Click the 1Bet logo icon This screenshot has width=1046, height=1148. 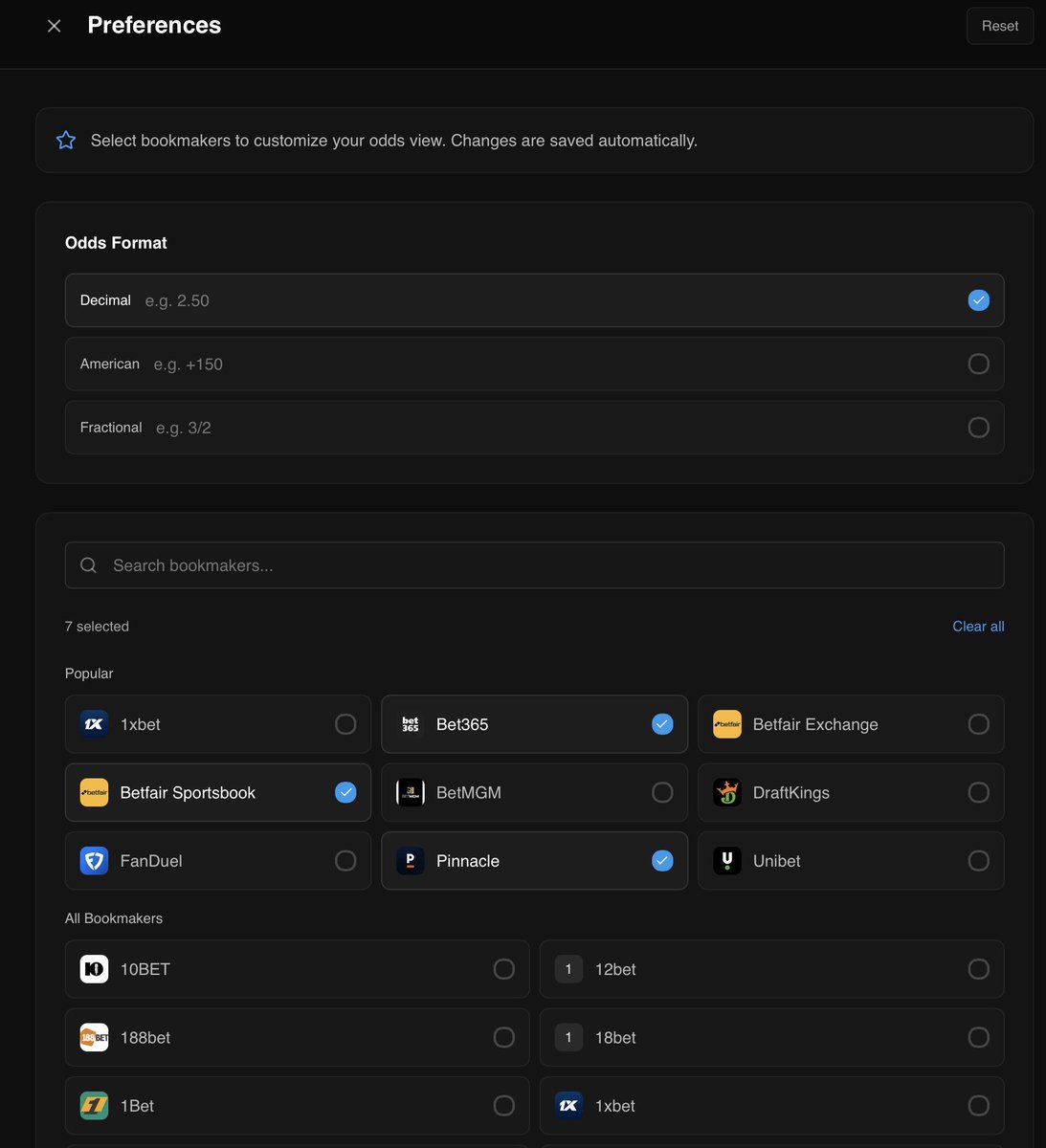tap(94, 1106)
